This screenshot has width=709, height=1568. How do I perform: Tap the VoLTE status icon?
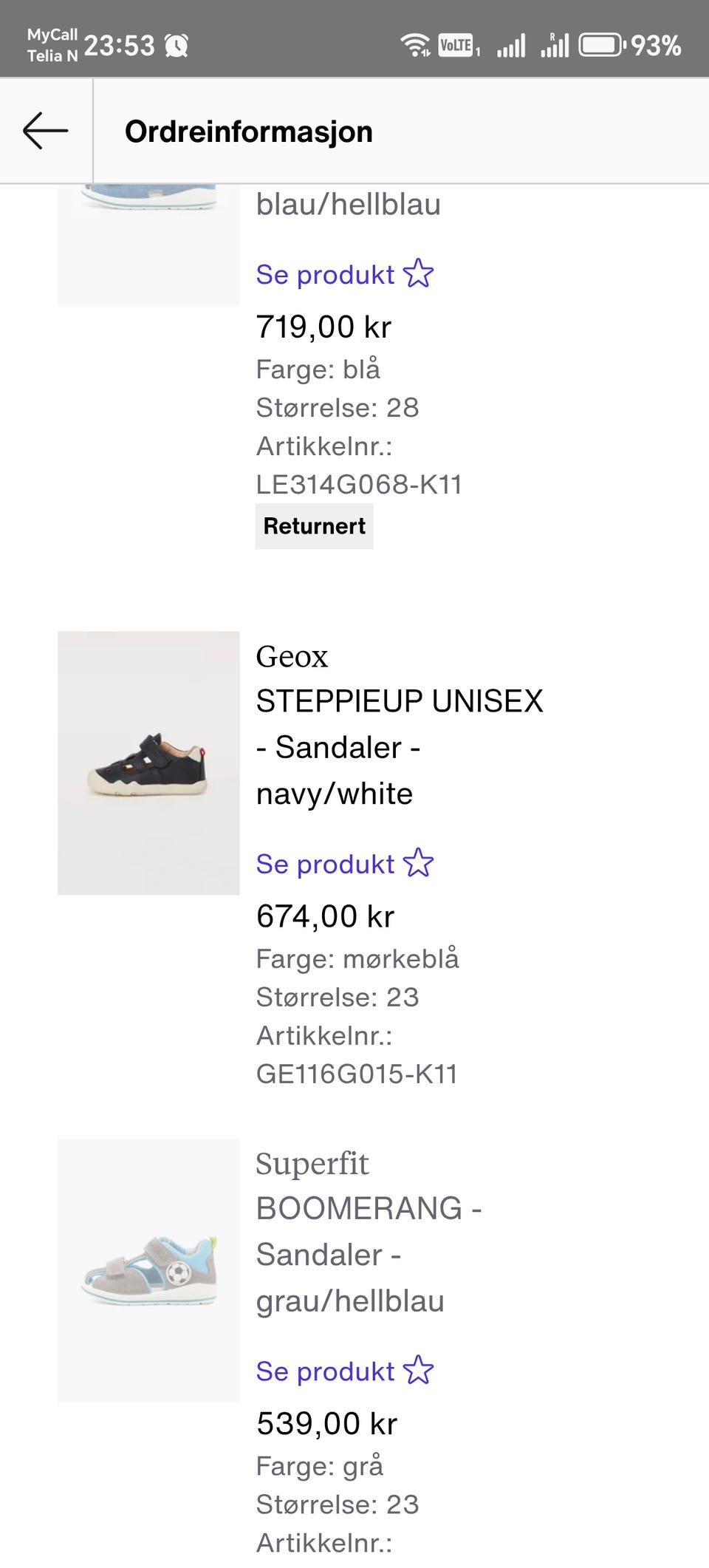(x=456, y=46)
